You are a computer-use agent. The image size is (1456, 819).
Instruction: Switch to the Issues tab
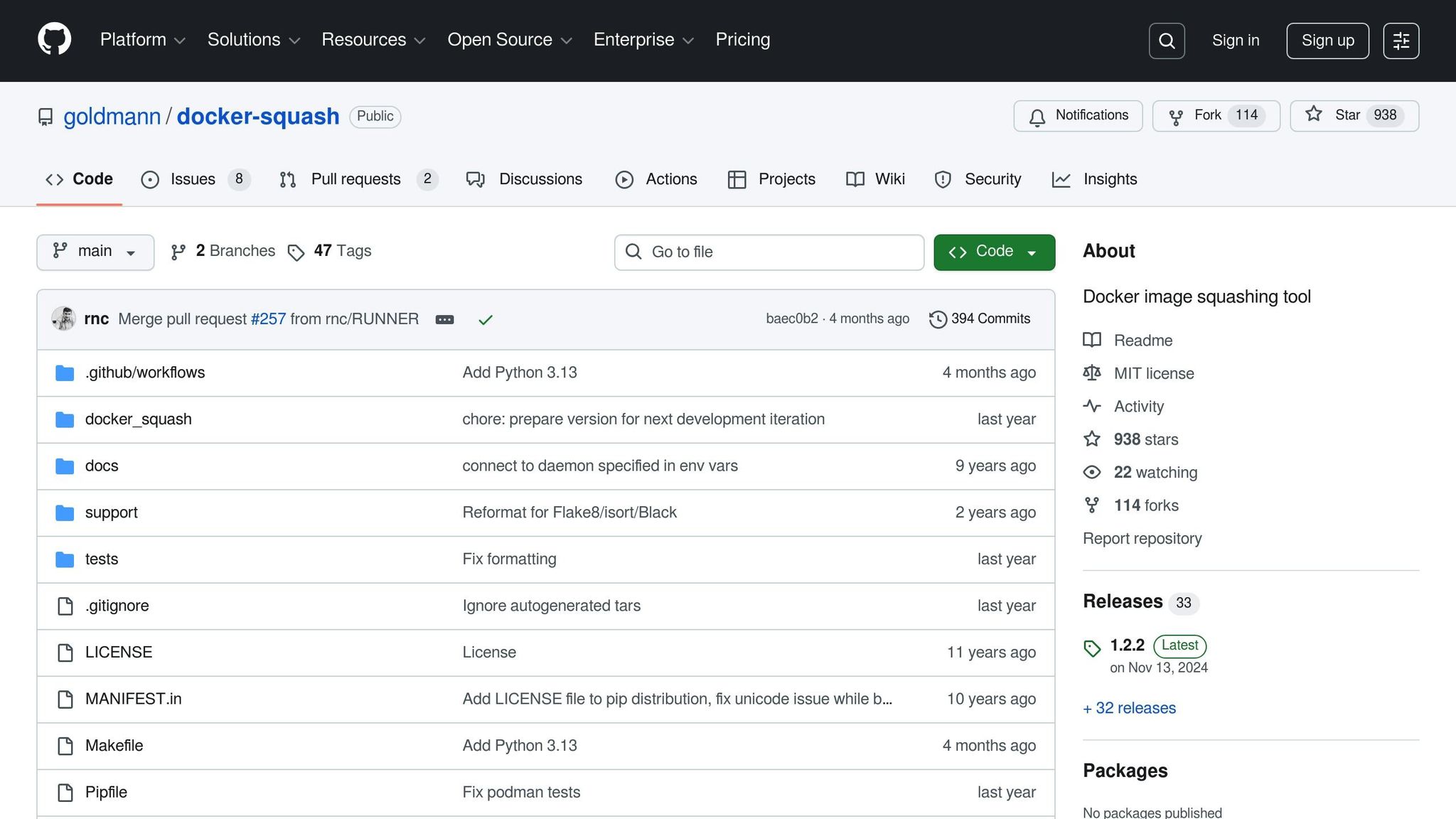coord(192,179)
